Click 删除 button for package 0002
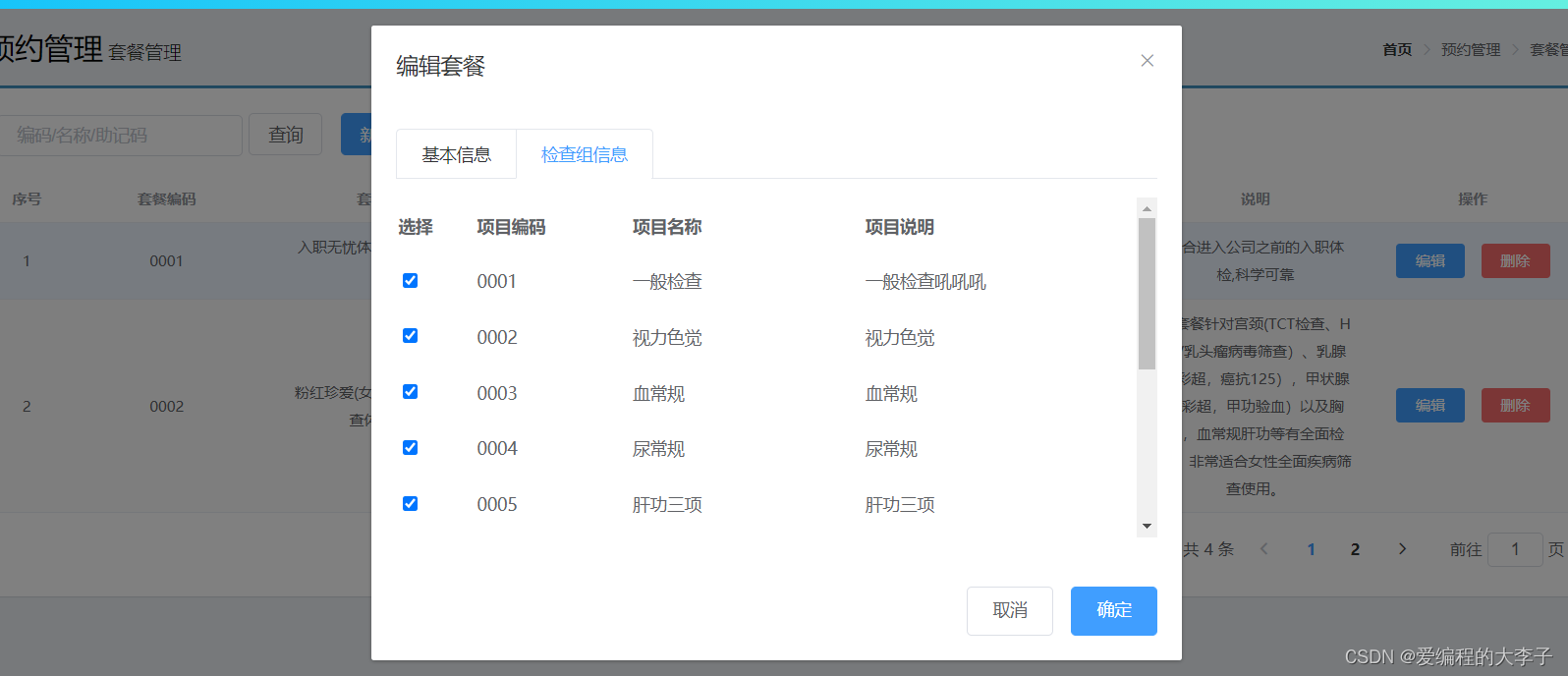1568x676 pixels. 1516,406
